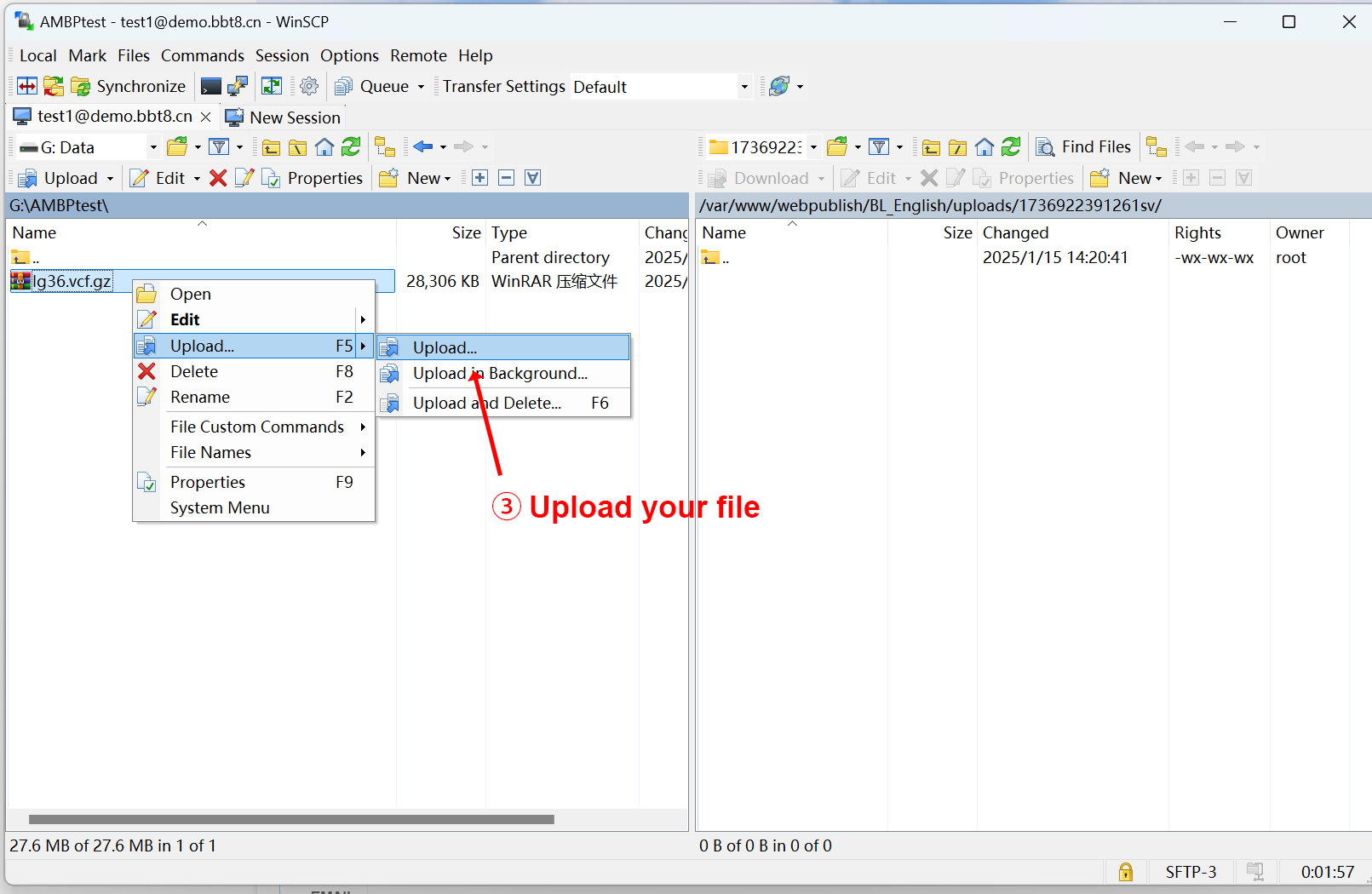1372x894 pixels.
Task: Choose Upload in Background... in submenu
Action: click(x=503, y=374)
